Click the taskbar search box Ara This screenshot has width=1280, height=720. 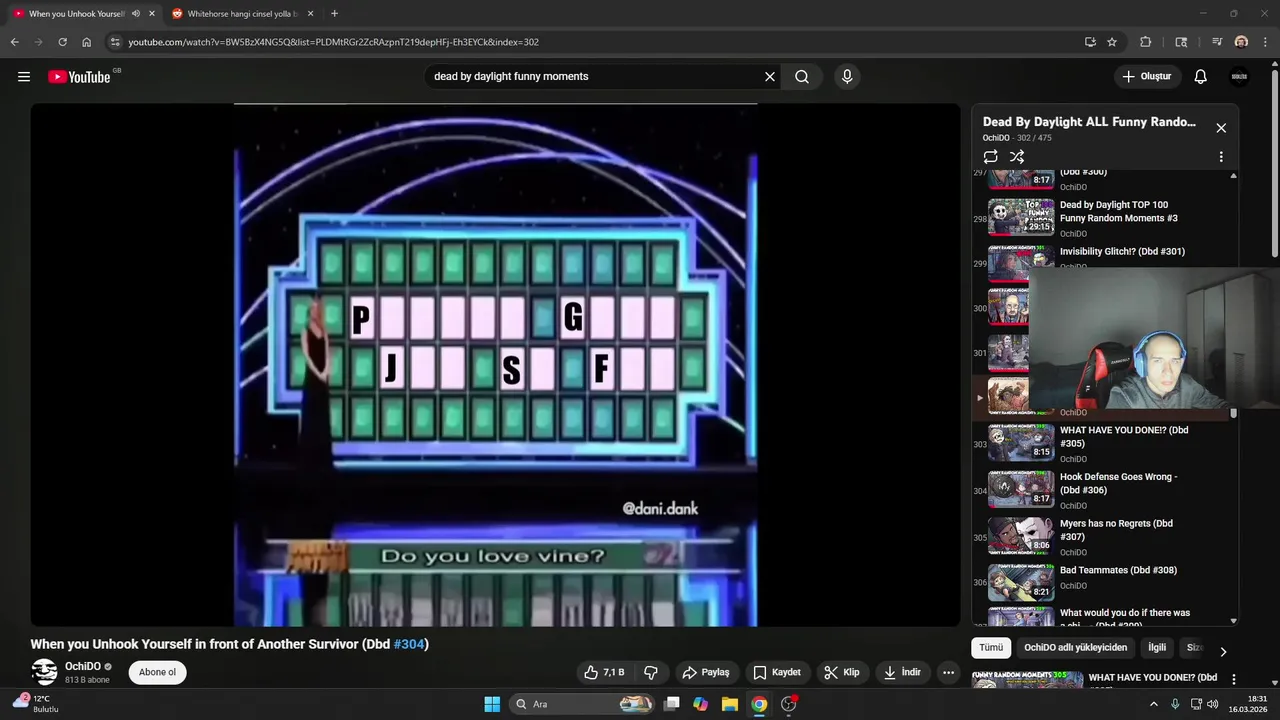pos(584,704)
